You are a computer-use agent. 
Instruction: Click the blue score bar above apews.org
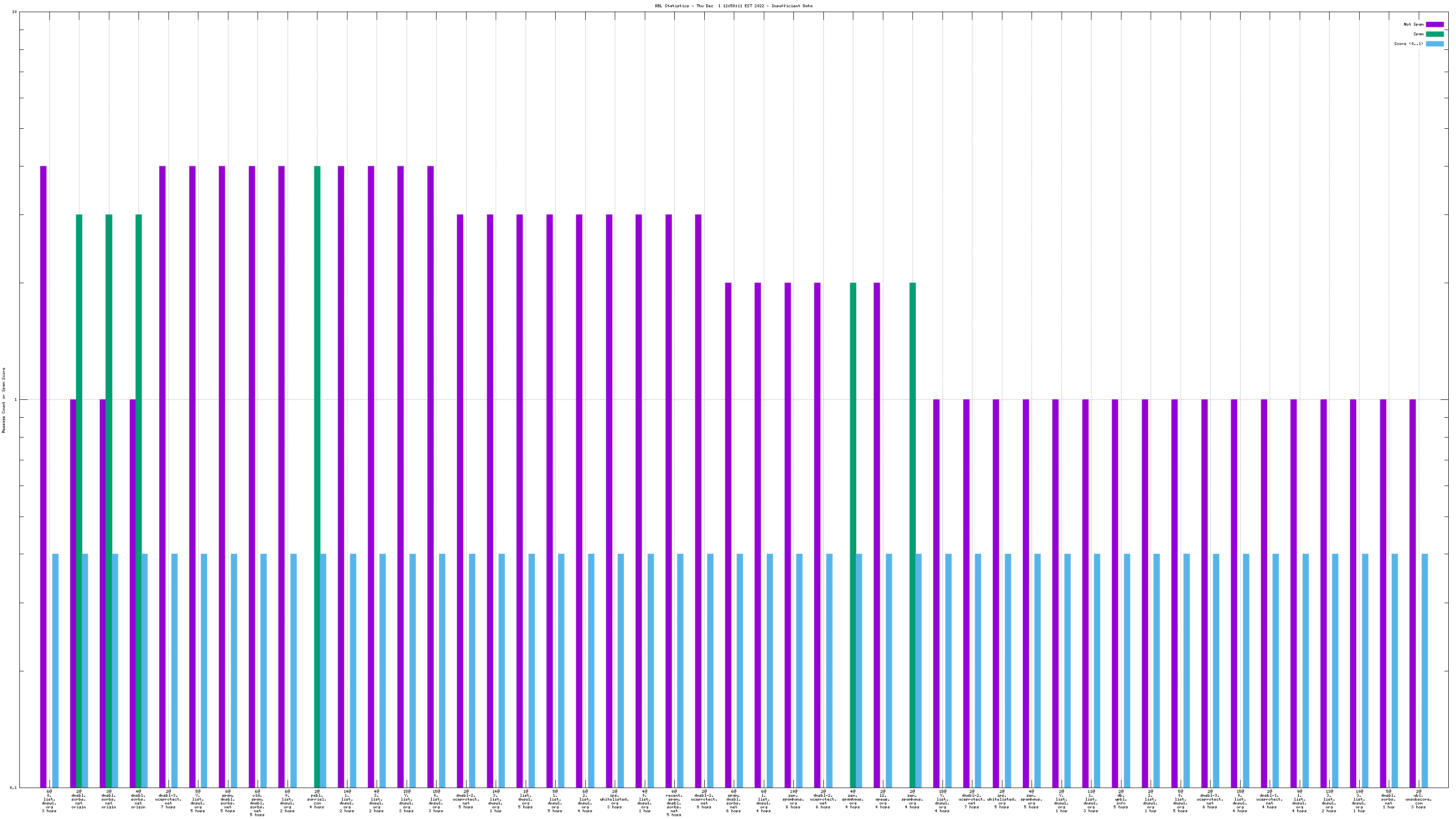click(x=889, y=670)
